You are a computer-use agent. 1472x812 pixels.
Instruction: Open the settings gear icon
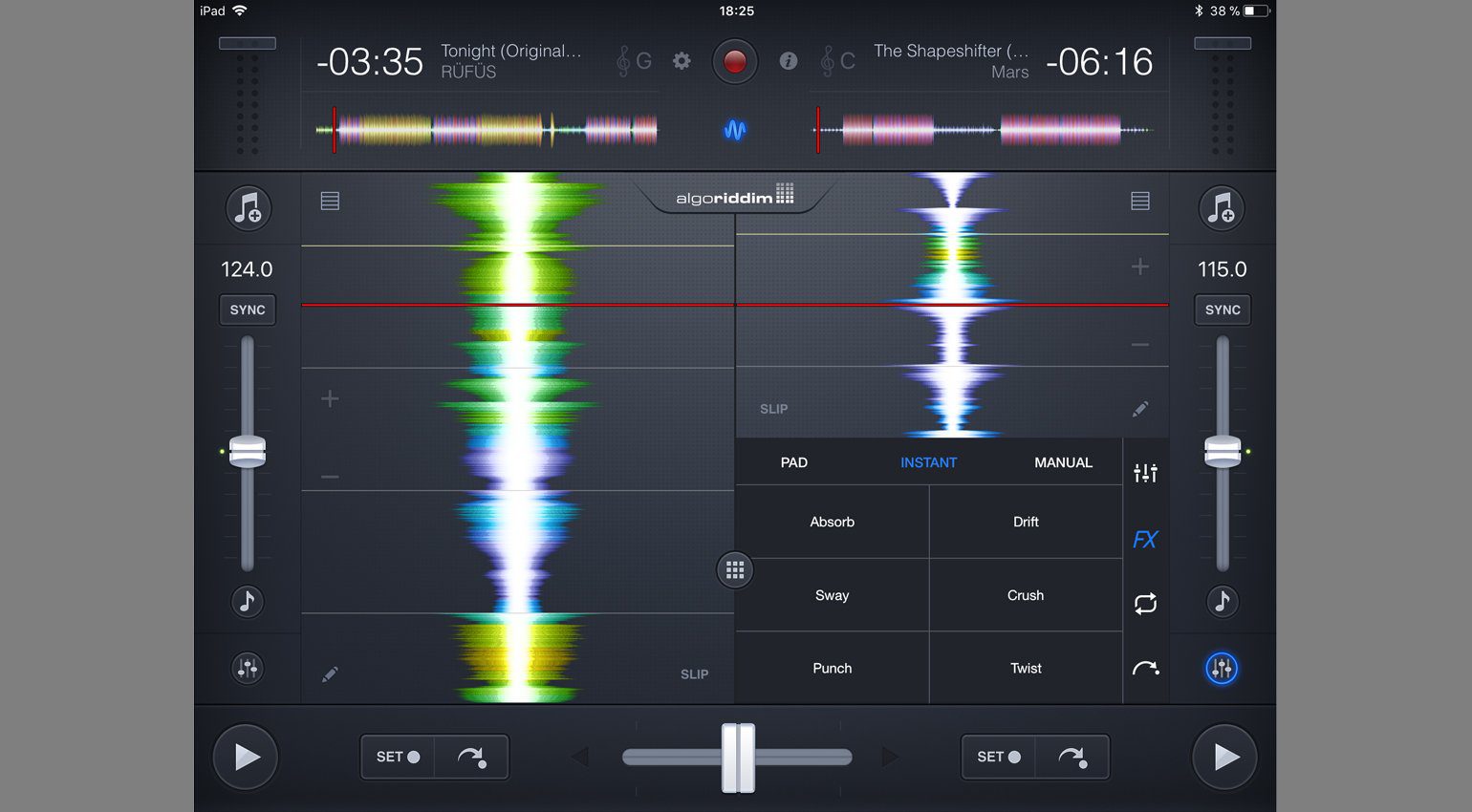[682, 61]
